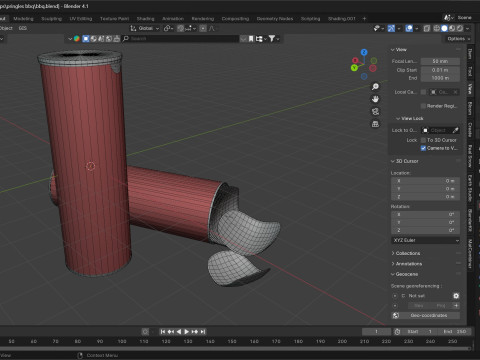This screenshot has height=360, width=480.
Task: Jump to the first frame
Action: coord(163,332)
